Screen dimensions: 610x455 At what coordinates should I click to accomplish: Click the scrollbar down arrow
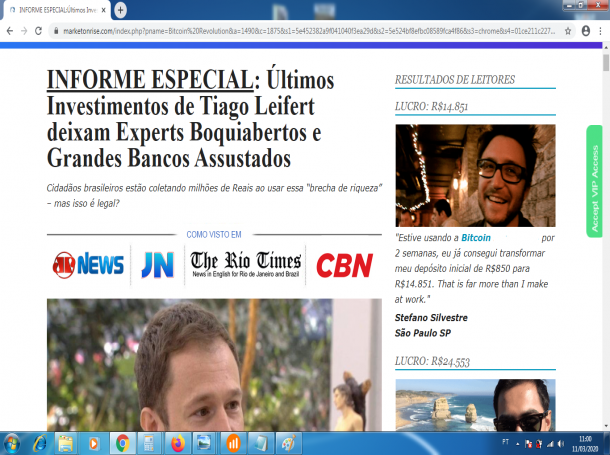click(606, 426)
